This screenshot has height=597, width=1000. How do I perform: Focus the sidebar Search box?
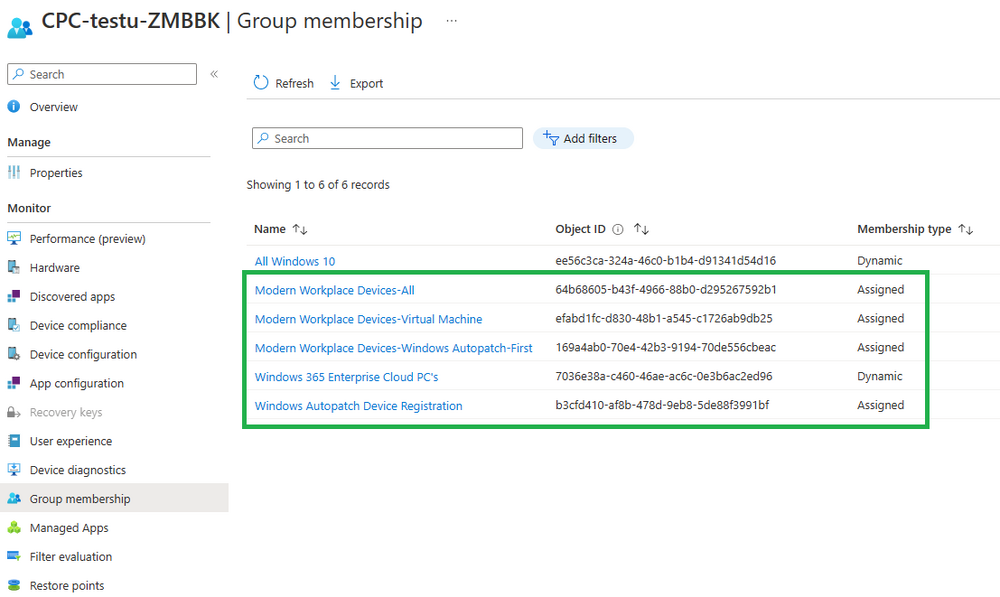pyautogui.click(x=102, y=74)
